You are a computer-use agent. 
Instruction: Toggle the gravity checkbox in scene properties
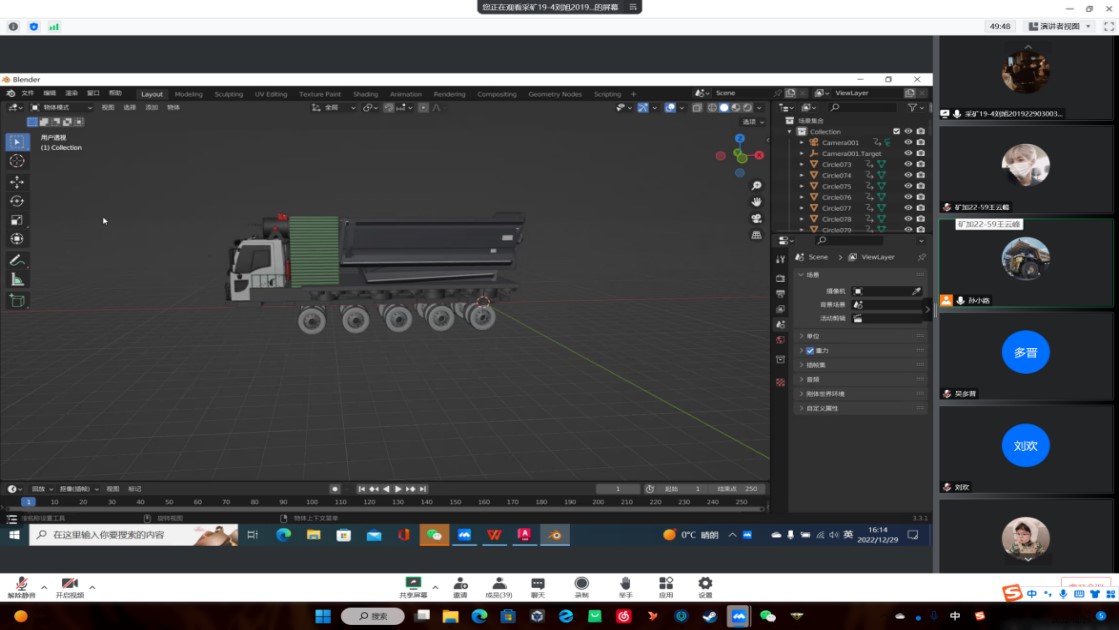pyautogui.click(x=810, y=351)
